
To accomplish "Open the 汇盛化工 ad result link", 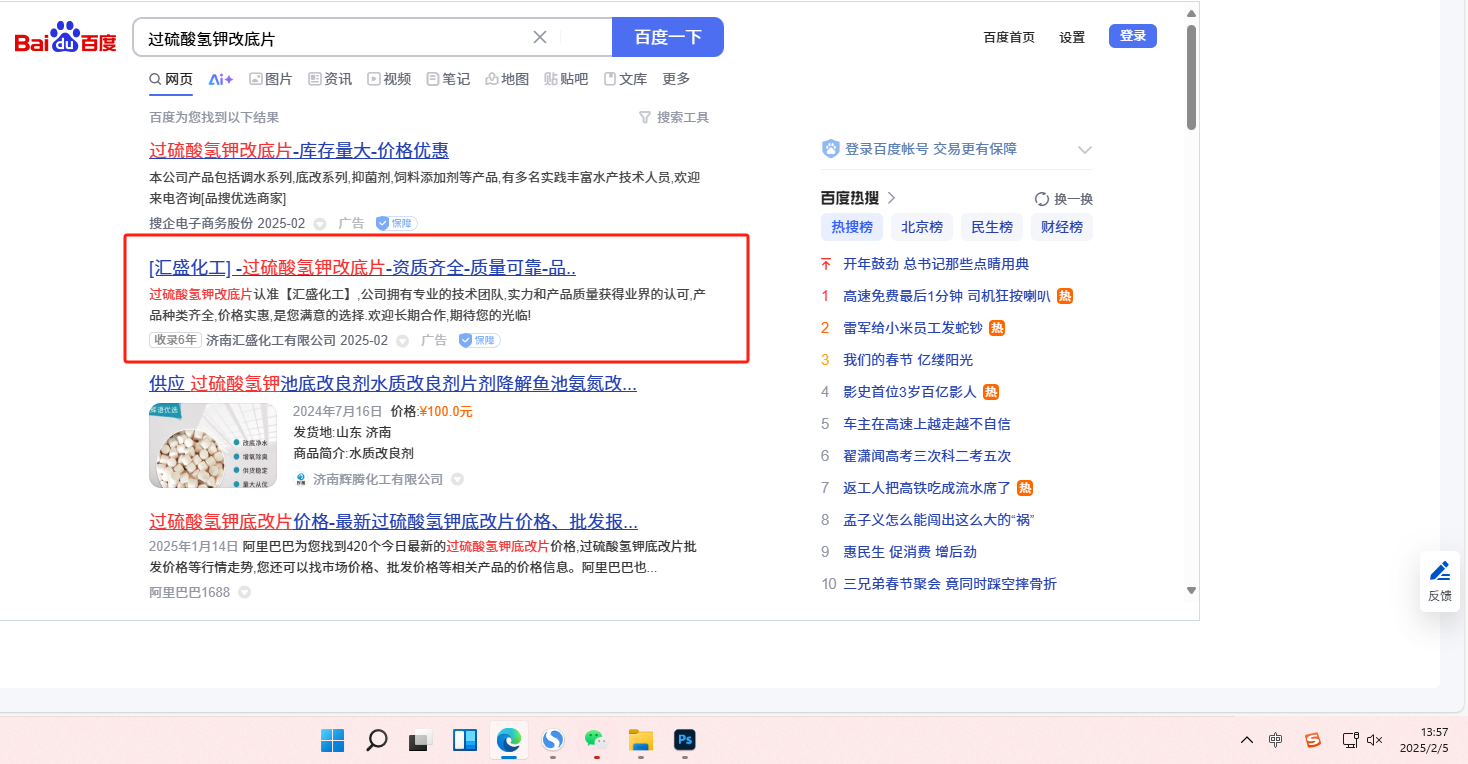I will point(362,268).
